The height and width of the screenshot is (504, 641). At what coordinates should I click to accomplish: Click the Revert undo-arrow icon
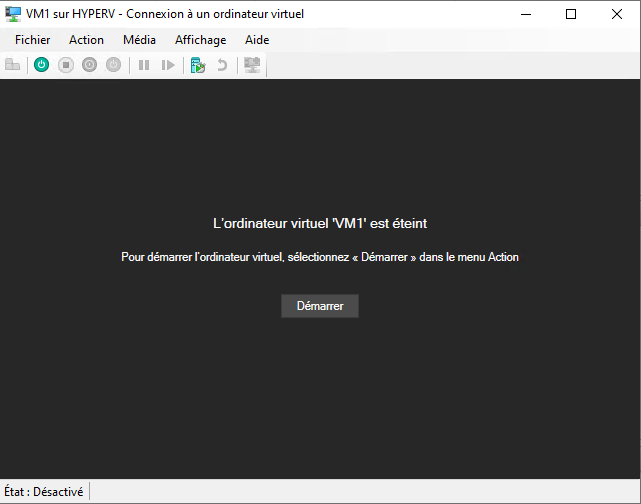point(222,65)
